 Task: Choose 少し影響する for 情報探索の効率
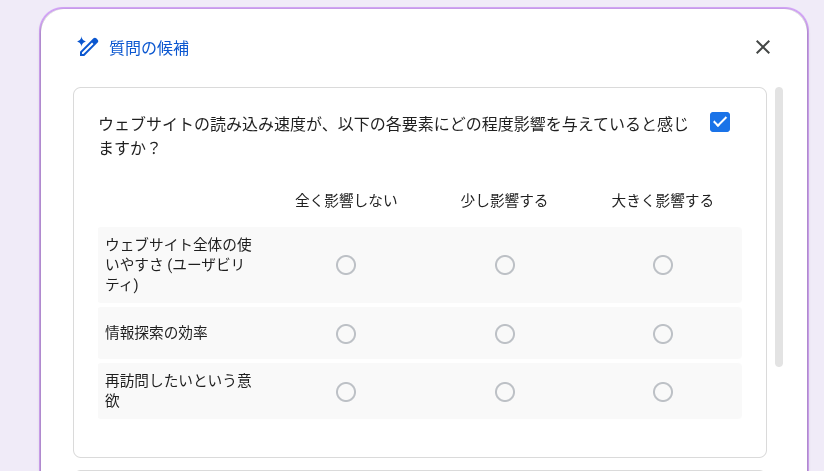click(505, 334)
